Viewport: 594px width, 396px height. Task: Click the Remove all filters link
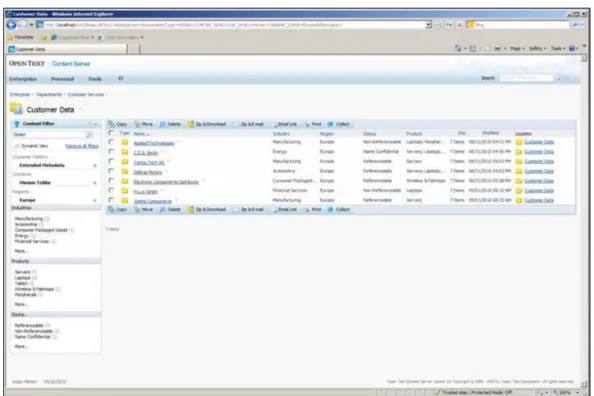pos(82,146)
